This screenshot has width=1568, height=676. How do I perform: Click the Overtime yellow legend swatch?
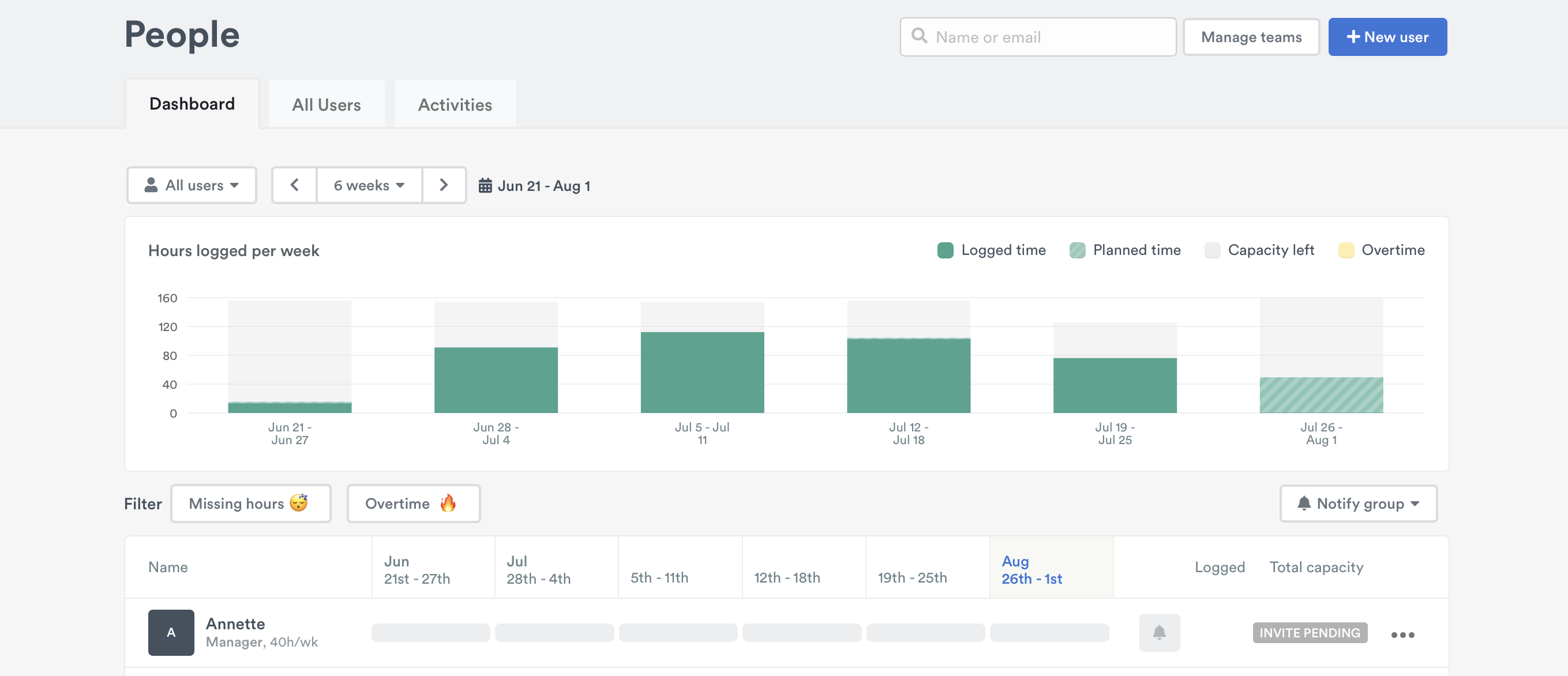coord(1346,250)
